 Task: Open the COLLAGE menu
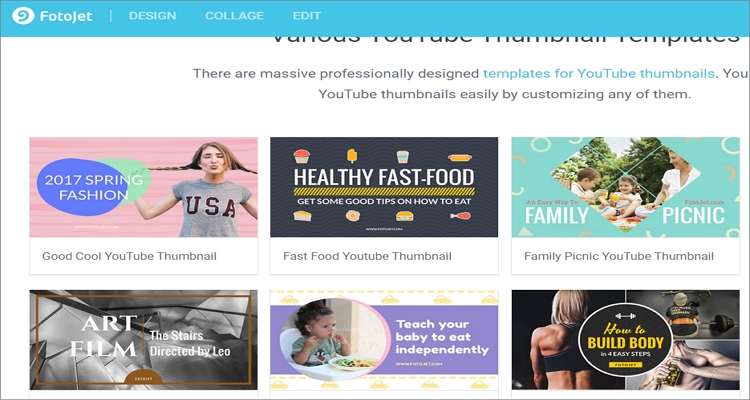234,16
